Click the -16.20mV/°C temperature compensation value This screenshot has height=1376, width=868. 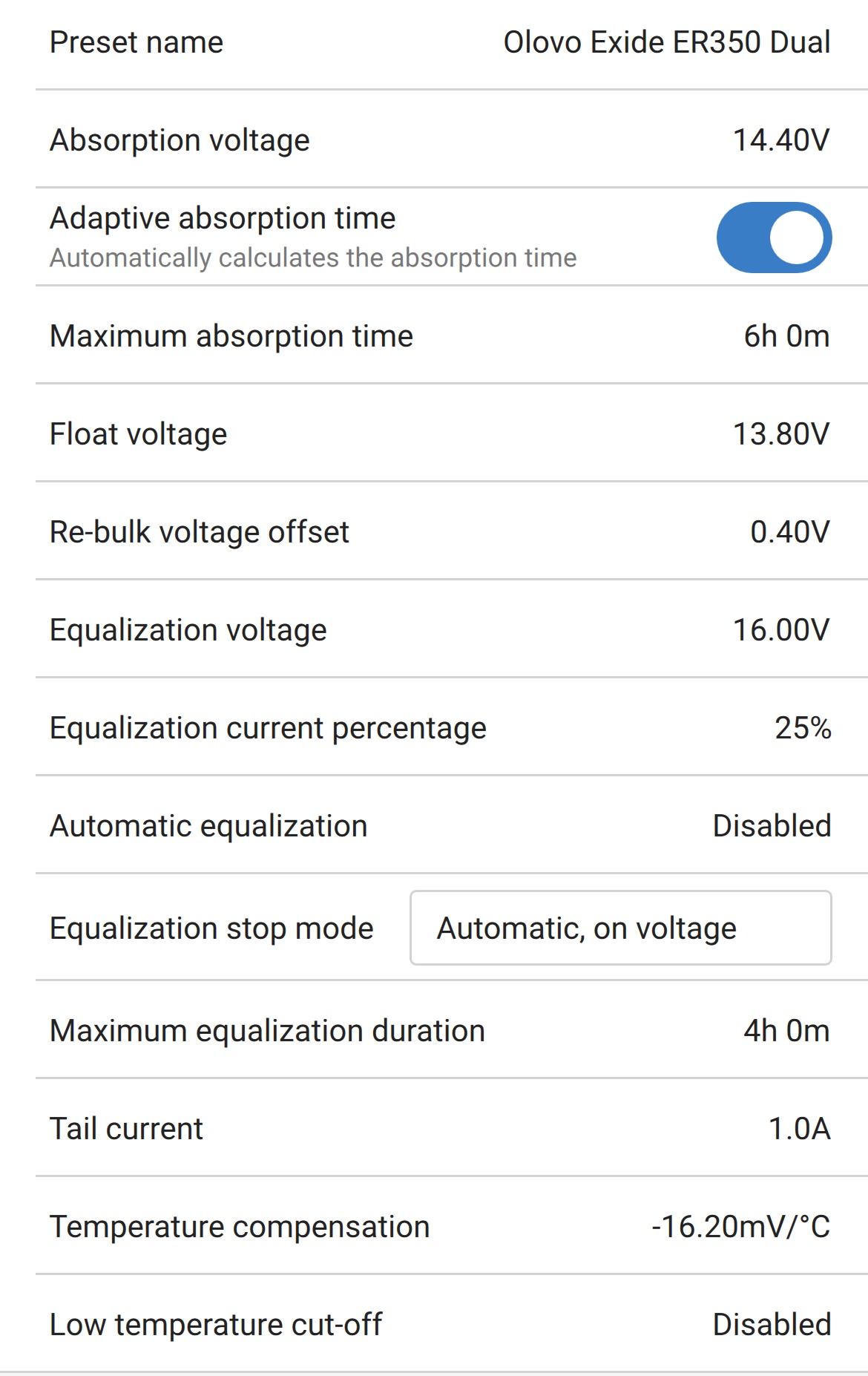740,1227
